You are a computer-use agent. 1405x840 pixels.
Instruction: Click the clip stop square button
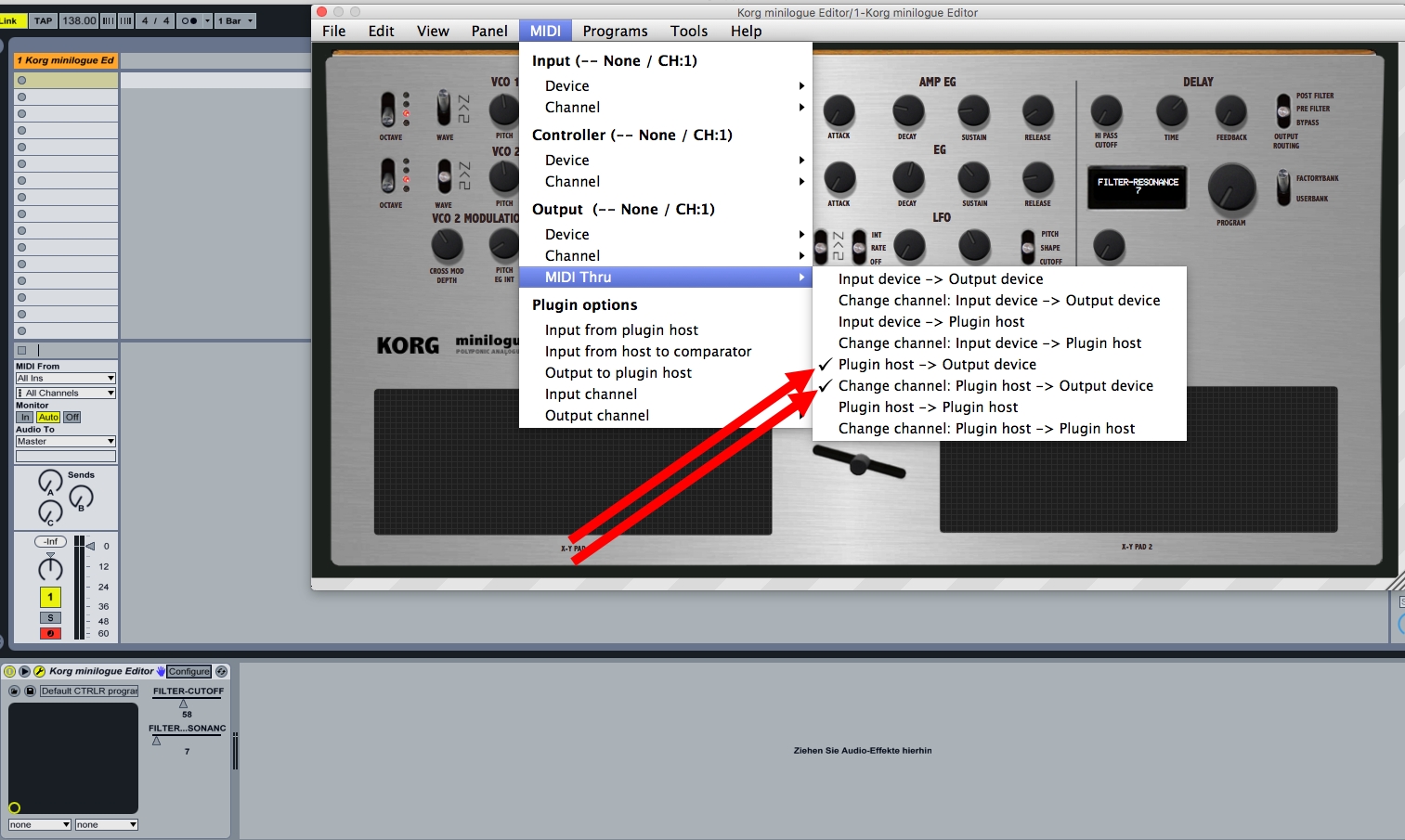(21, 350)
